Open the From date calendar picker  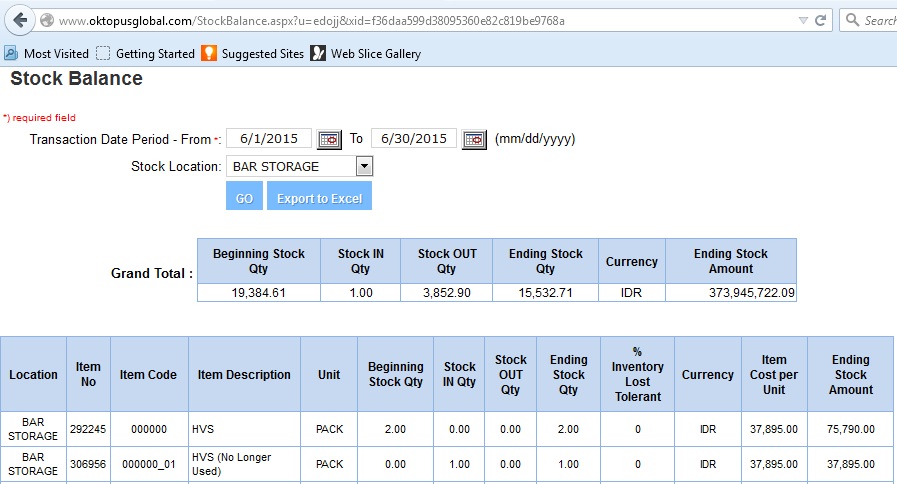(x=329, y=139)
